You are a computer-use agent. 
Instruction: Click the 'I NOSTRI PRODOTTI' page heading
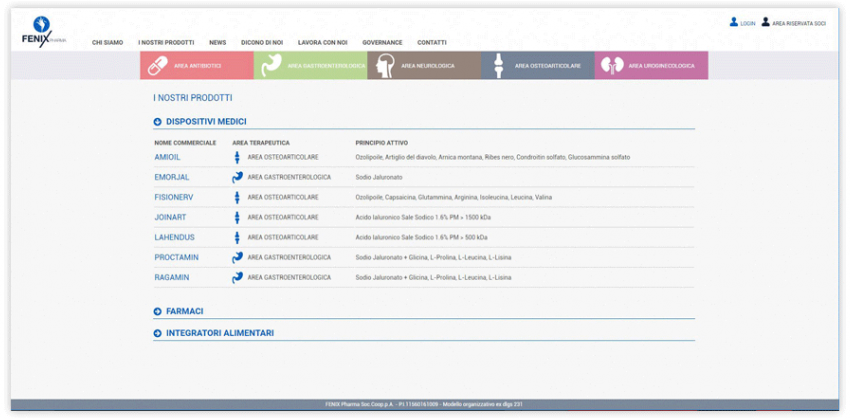coord(193,98)
